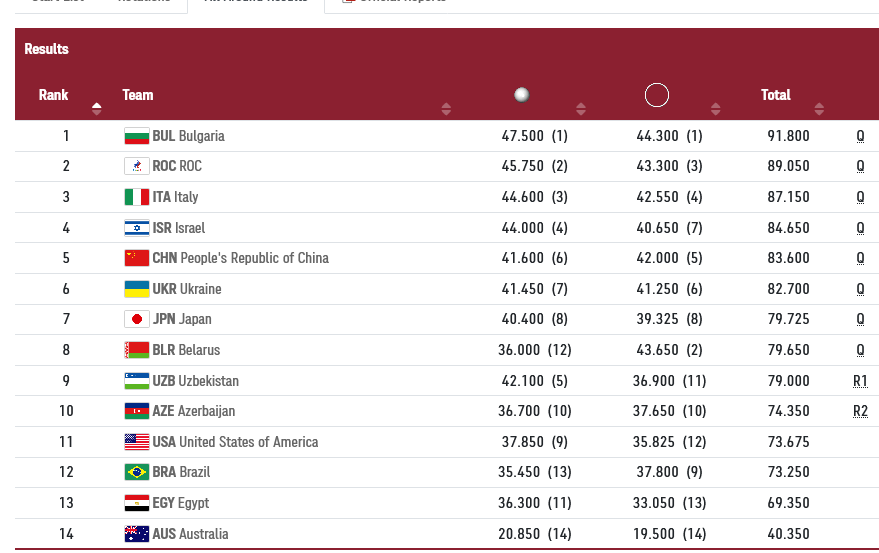Click the USA flag icon

[x=137, y=442]
